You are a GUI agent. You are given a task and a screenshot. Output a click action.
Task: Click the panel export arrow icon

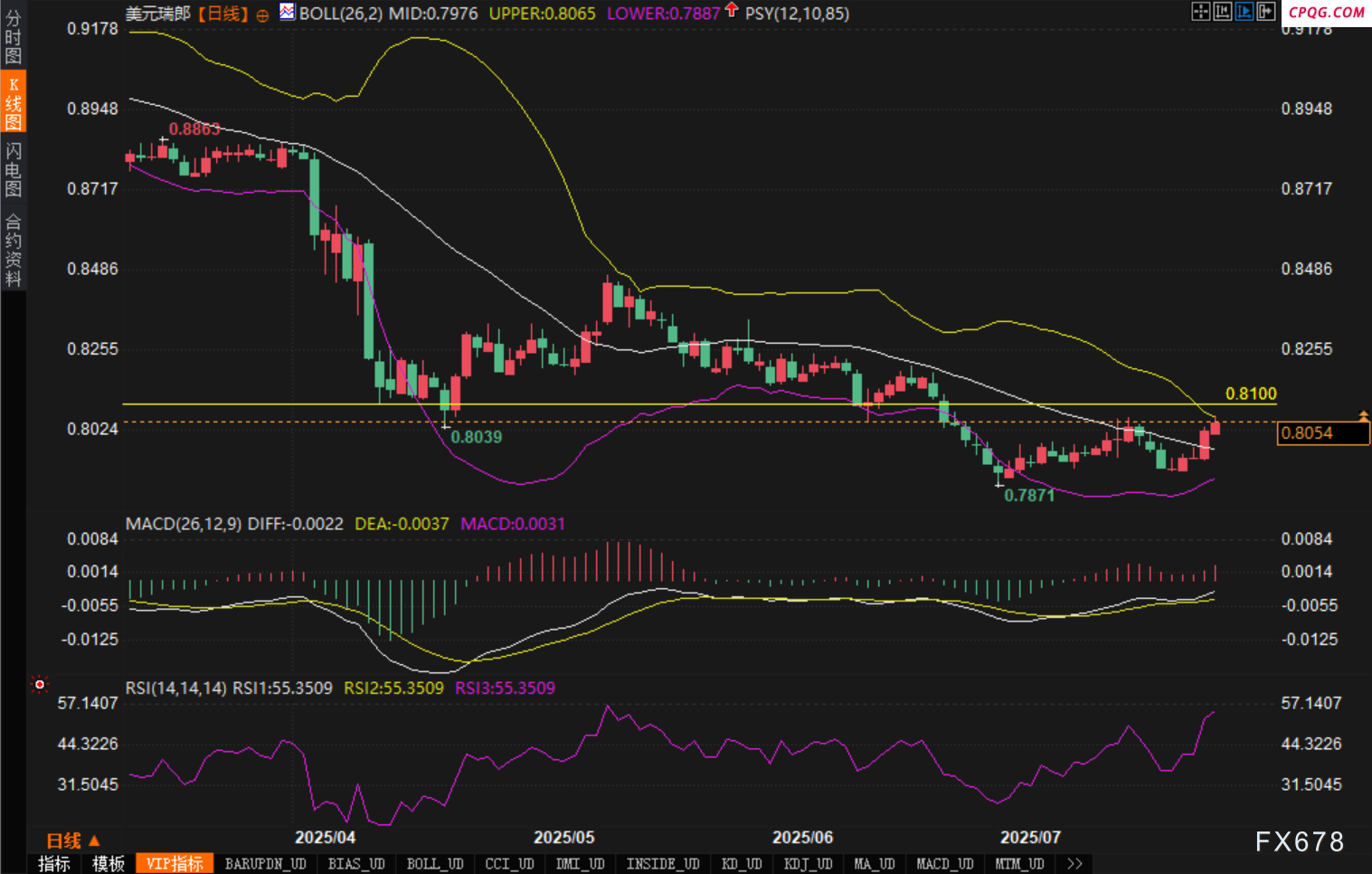(1266, 12)
